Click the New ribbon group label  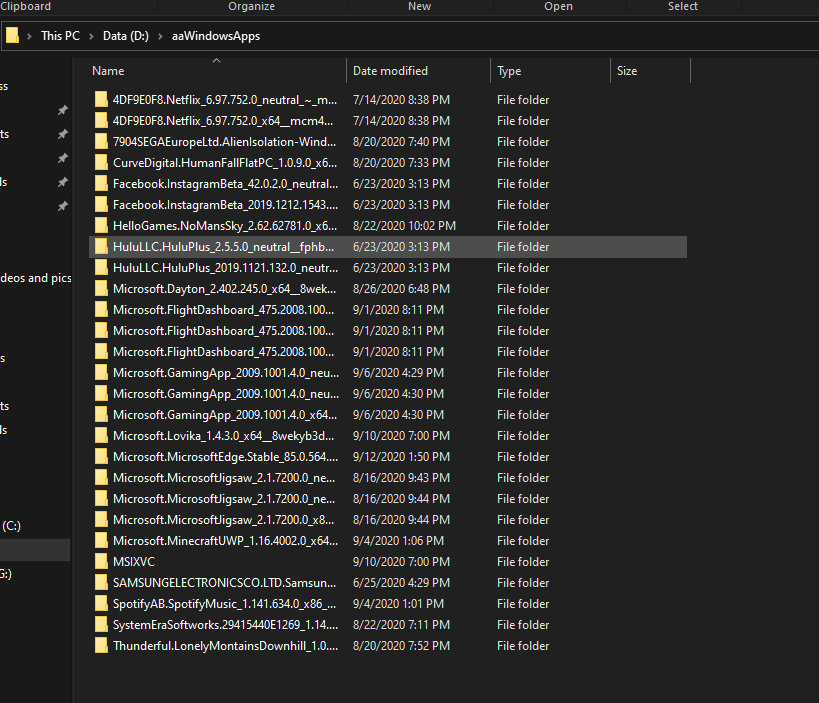419,6
